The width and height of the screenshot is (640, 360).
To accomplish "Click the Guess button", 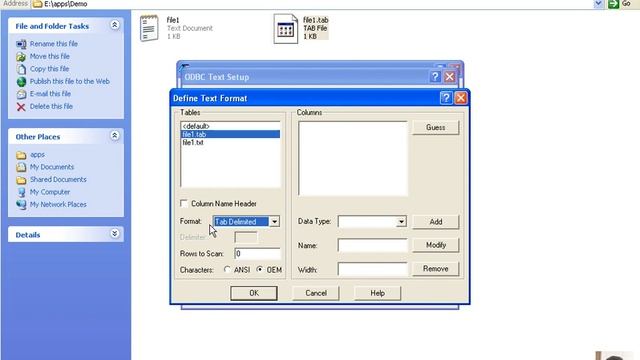I will click(x=436, y=127).
